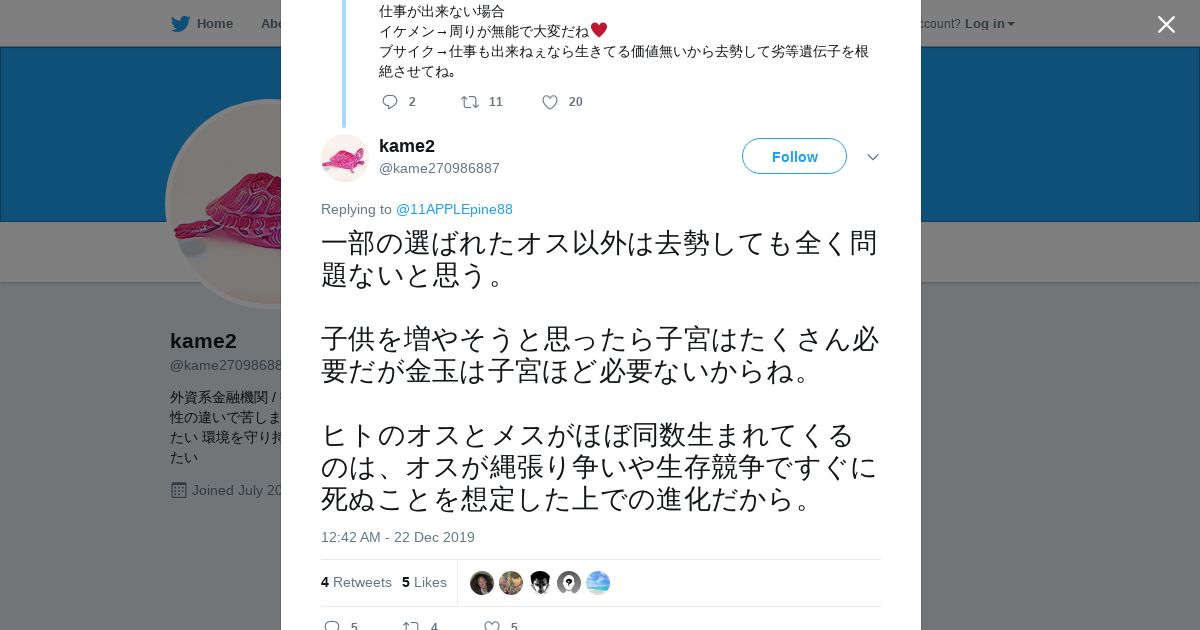Screen dimensions: 1200x630
Task: Like the parent tweet with 20 likes
Action: [x=550, y=102]
